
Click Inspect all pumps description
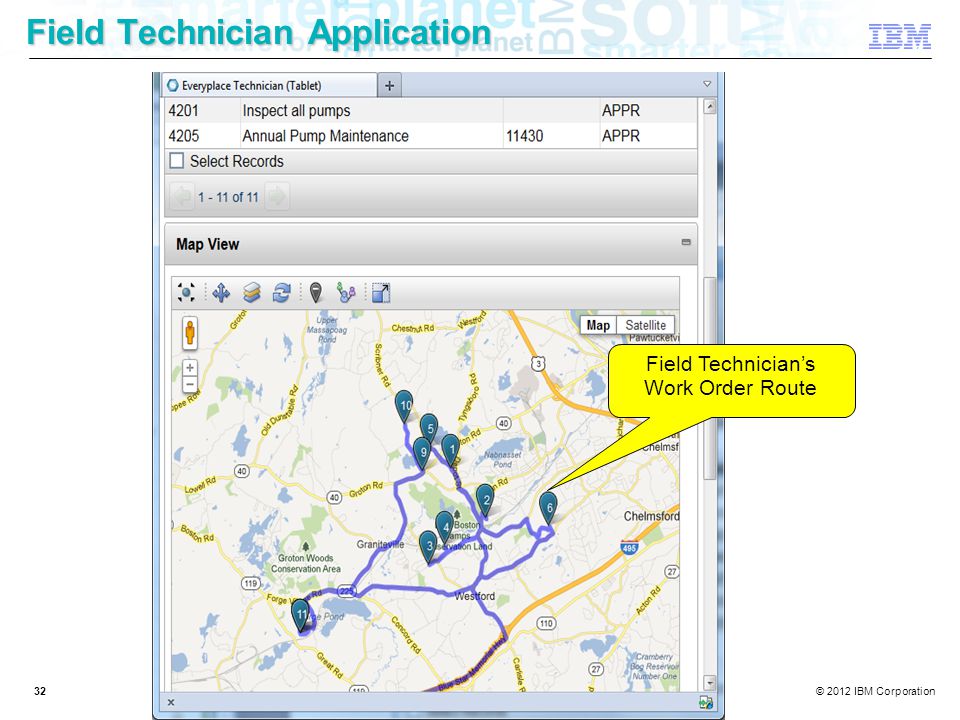(296, 110)
